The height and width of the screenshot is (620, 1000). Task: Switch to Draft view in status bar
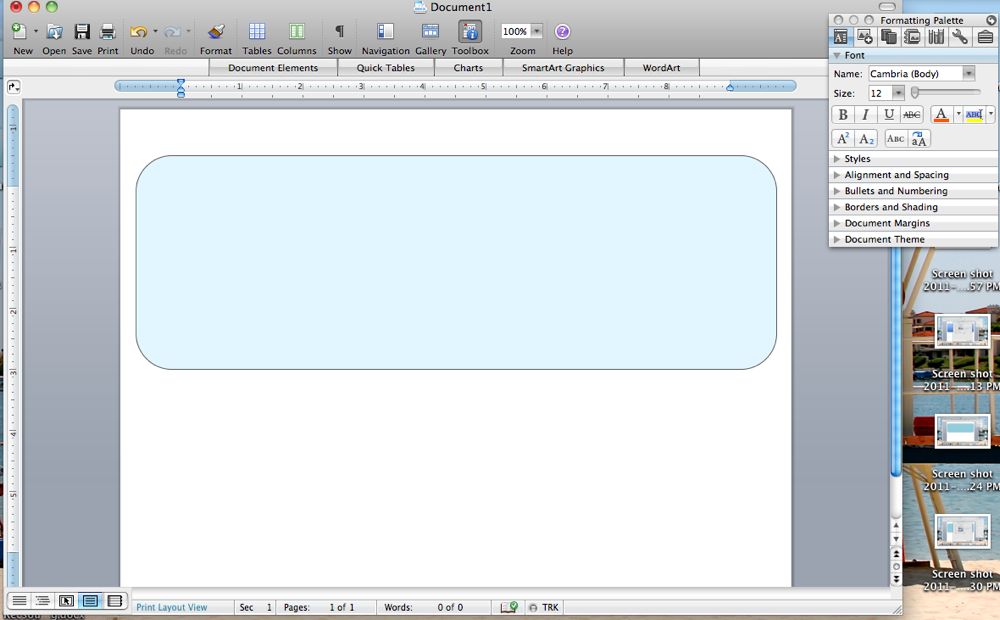click(20, 601)
